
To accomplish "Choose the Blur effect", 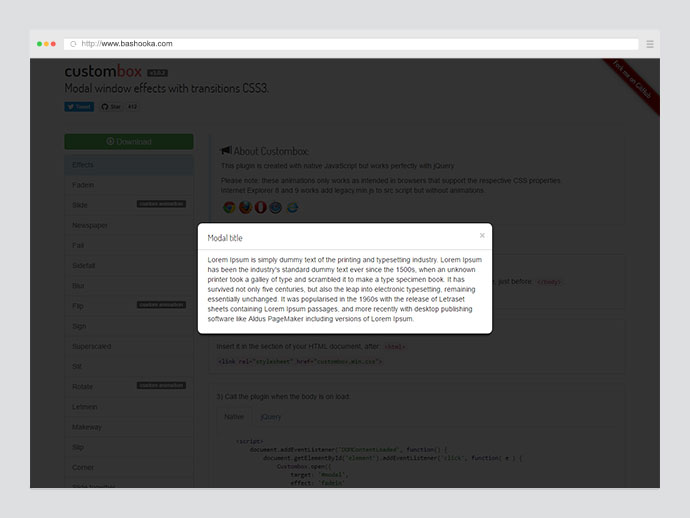I will coord(129,286).
